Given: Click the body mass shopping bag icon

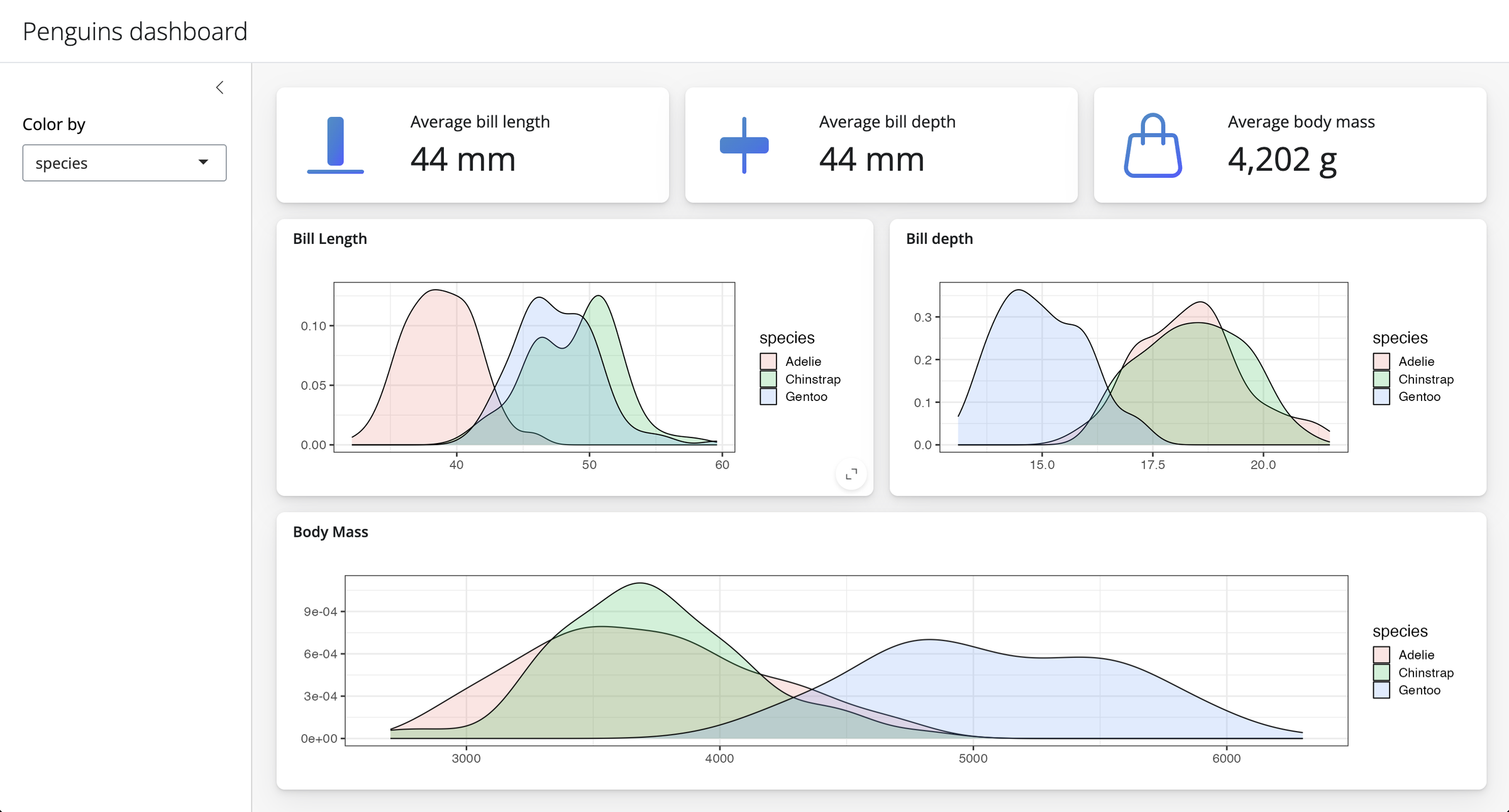Looking at the screenshot, I should 1152,145.
